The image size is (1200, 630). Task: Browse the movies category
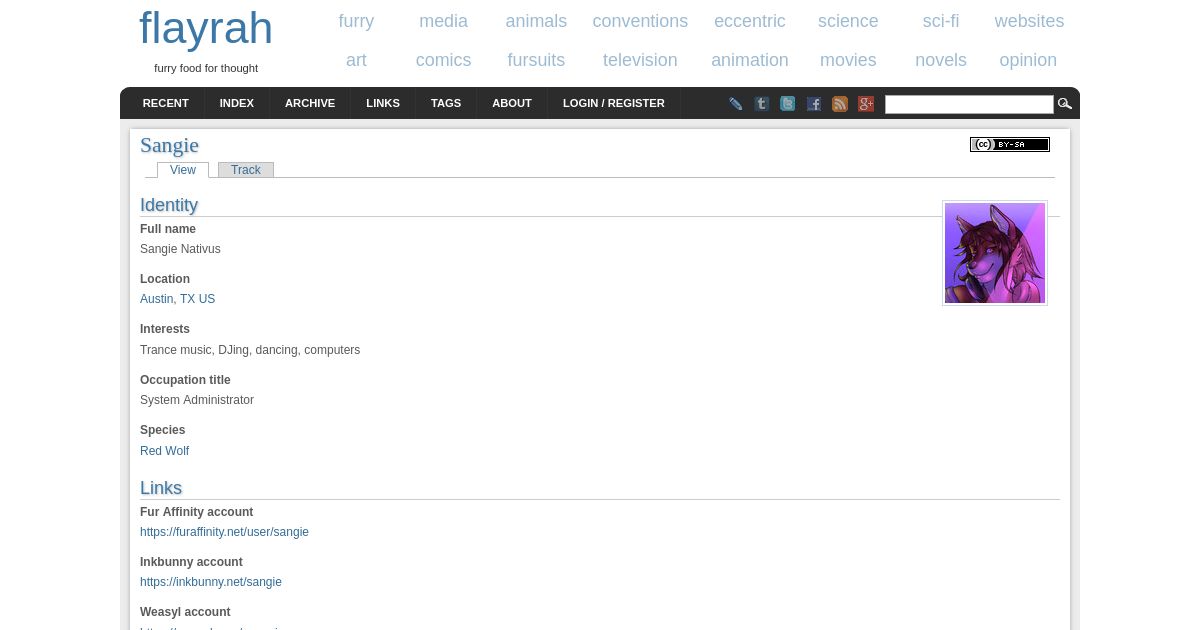[x=848, y=60]
